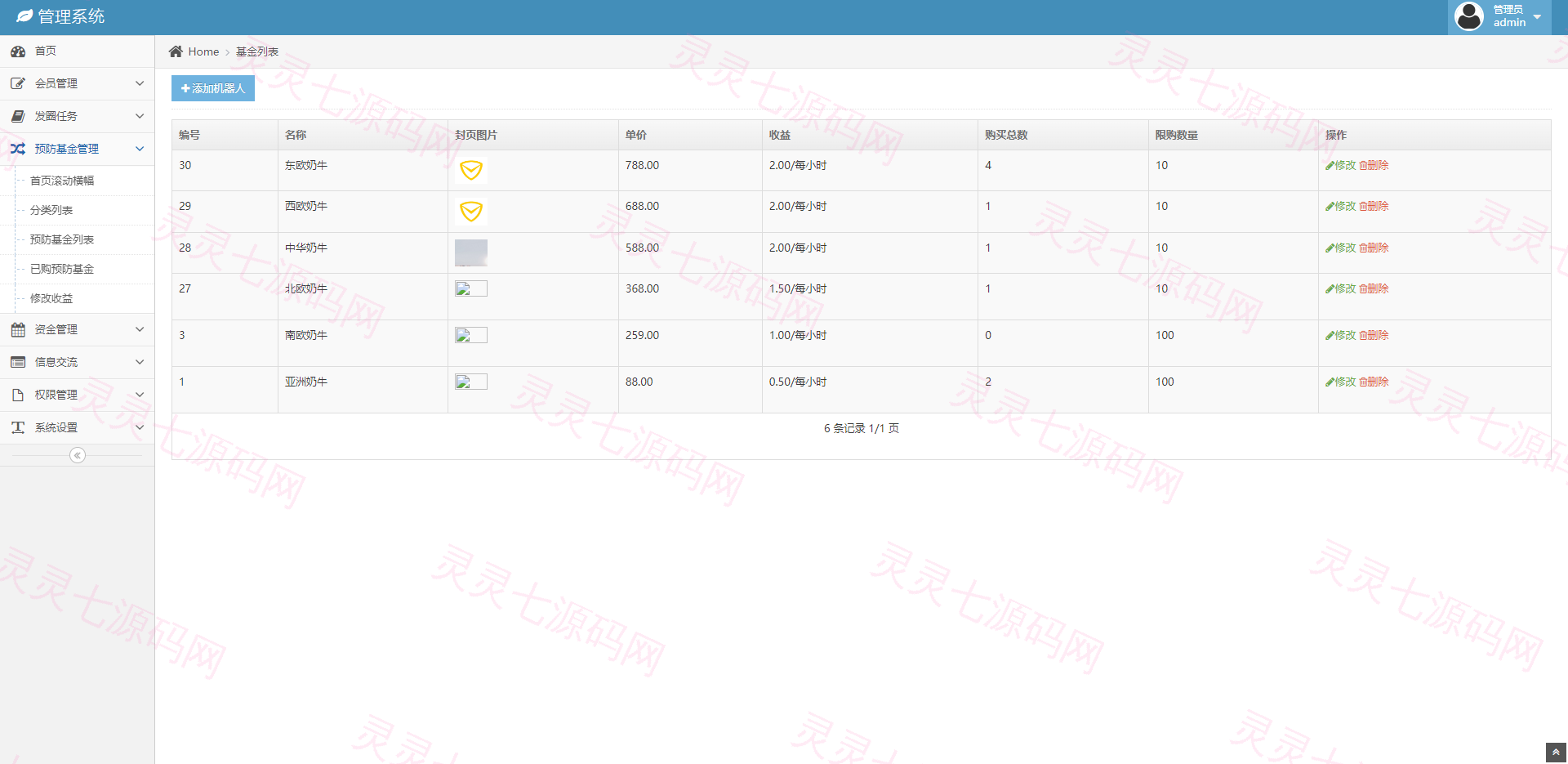This screenshot has height=764, width=1568.
Task: Click the 预防基金管理 shuffle icon
Action: pos(18,149)
